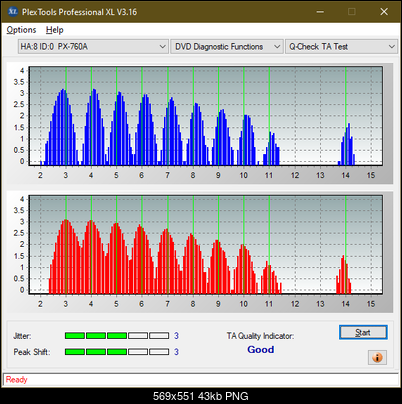Click the Peak Shift label
The image size is (402, 404).
32,352
